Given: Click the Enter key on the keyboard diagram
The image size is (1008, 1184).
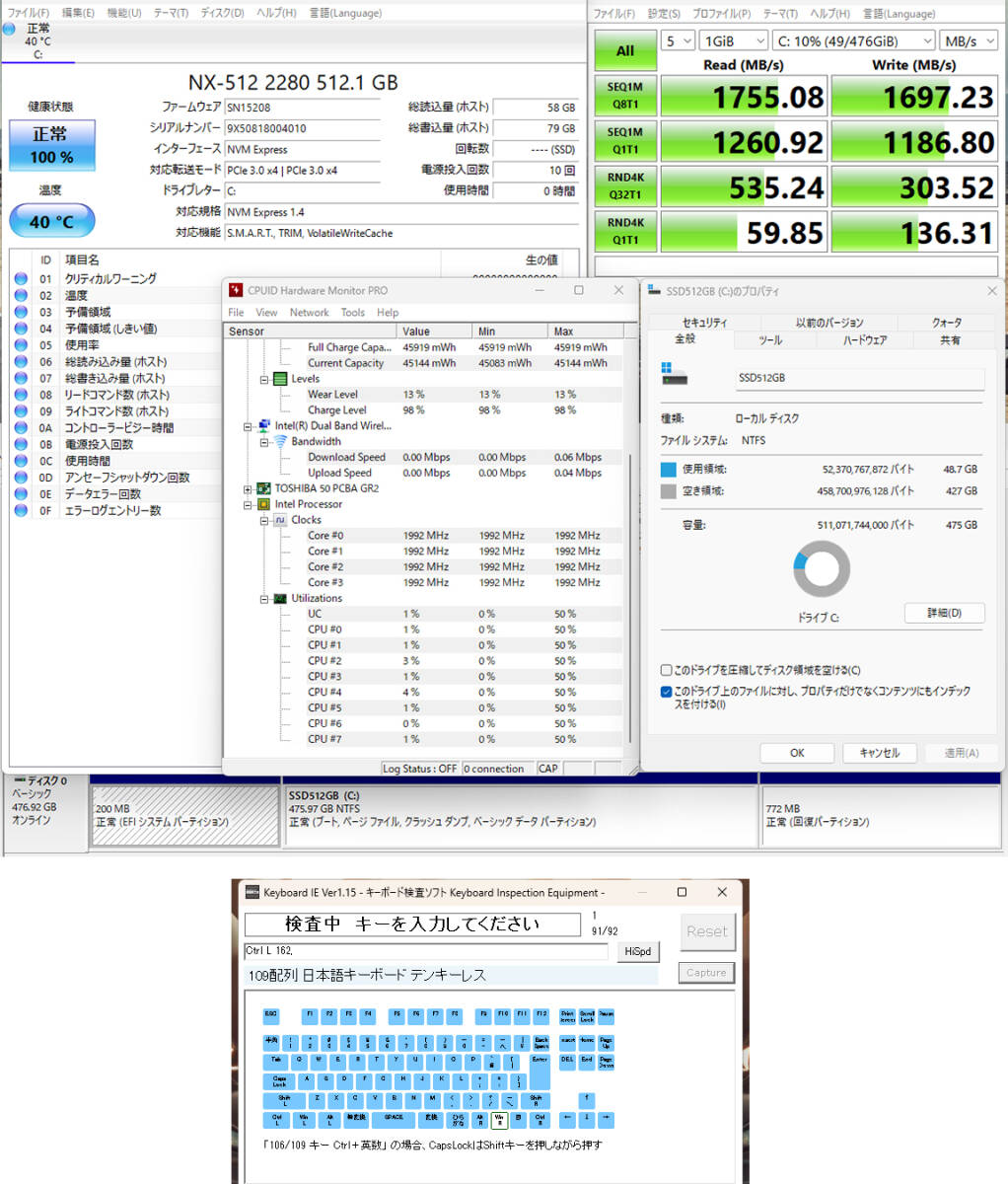Looking at the screenshot, I should (540, 1072).
